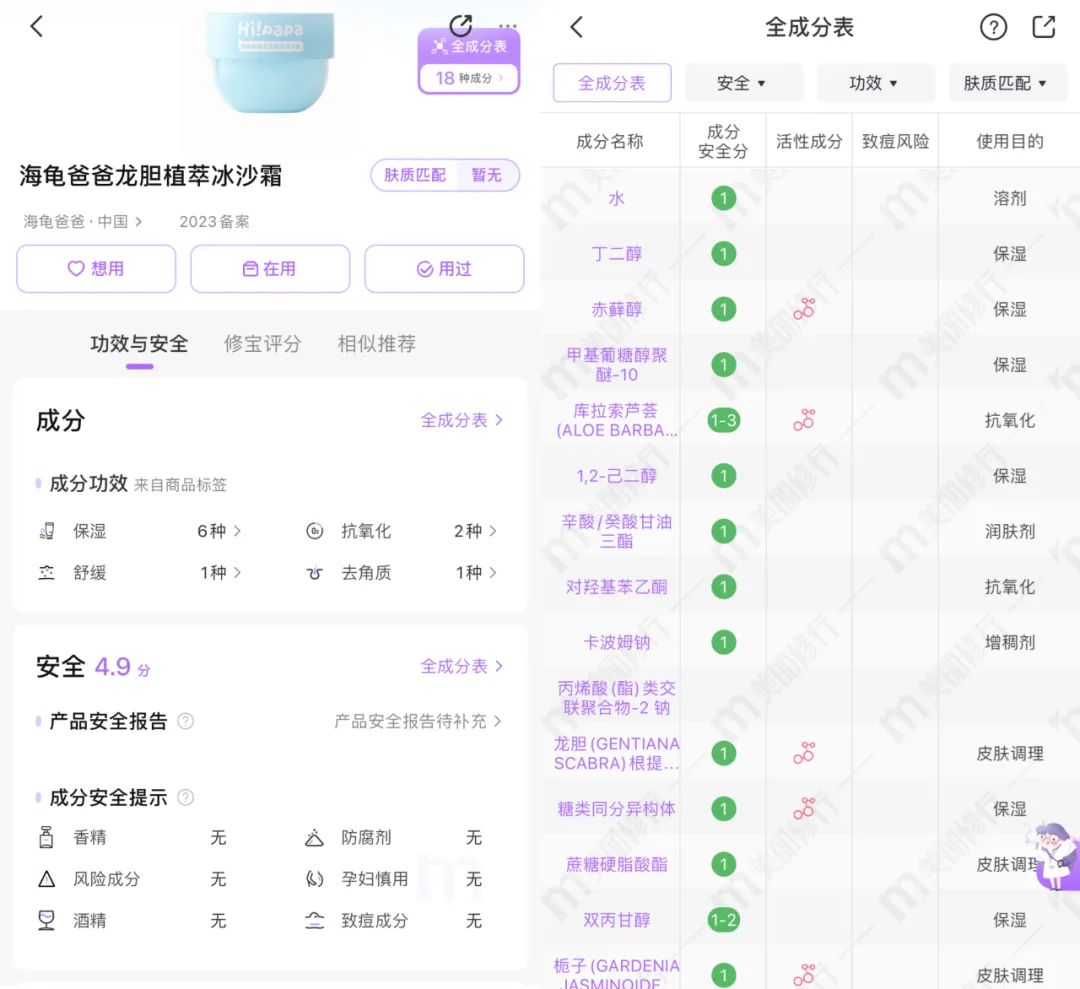Switch to the 修宝评分 tab
The width and height of the screenshot is (1080, 989).
pyautogui.click(x=262, y=344)
